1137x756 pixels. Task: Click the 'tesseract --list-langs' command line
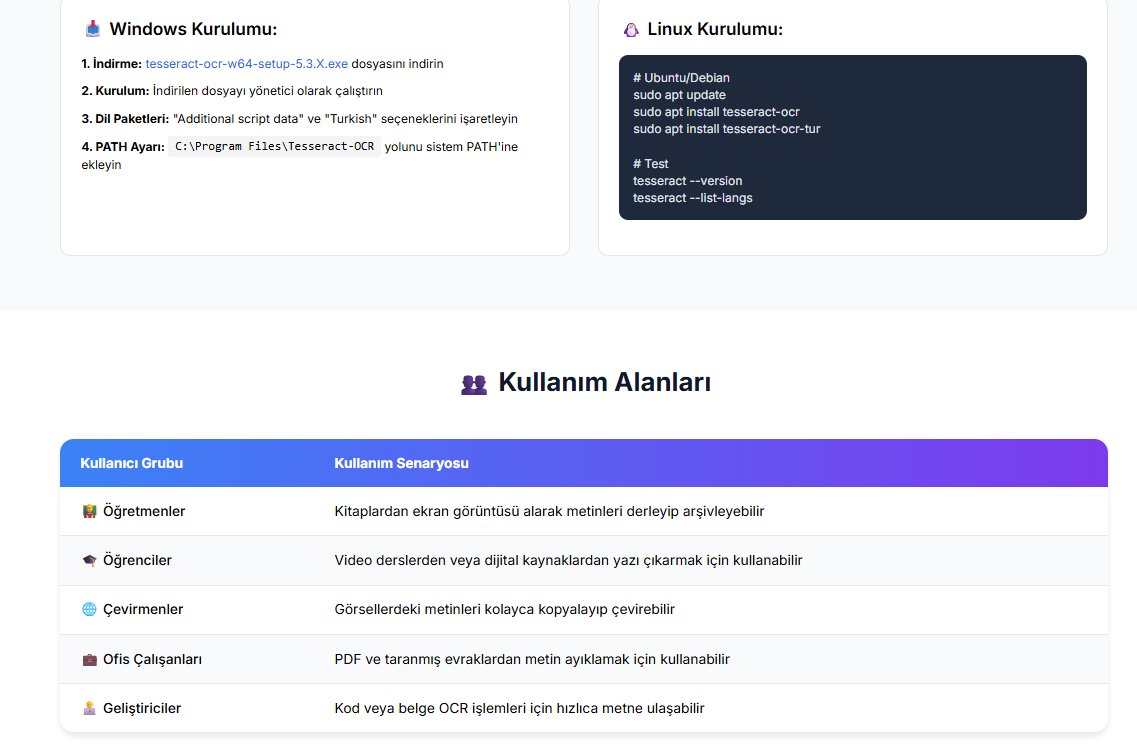point(692,198)
